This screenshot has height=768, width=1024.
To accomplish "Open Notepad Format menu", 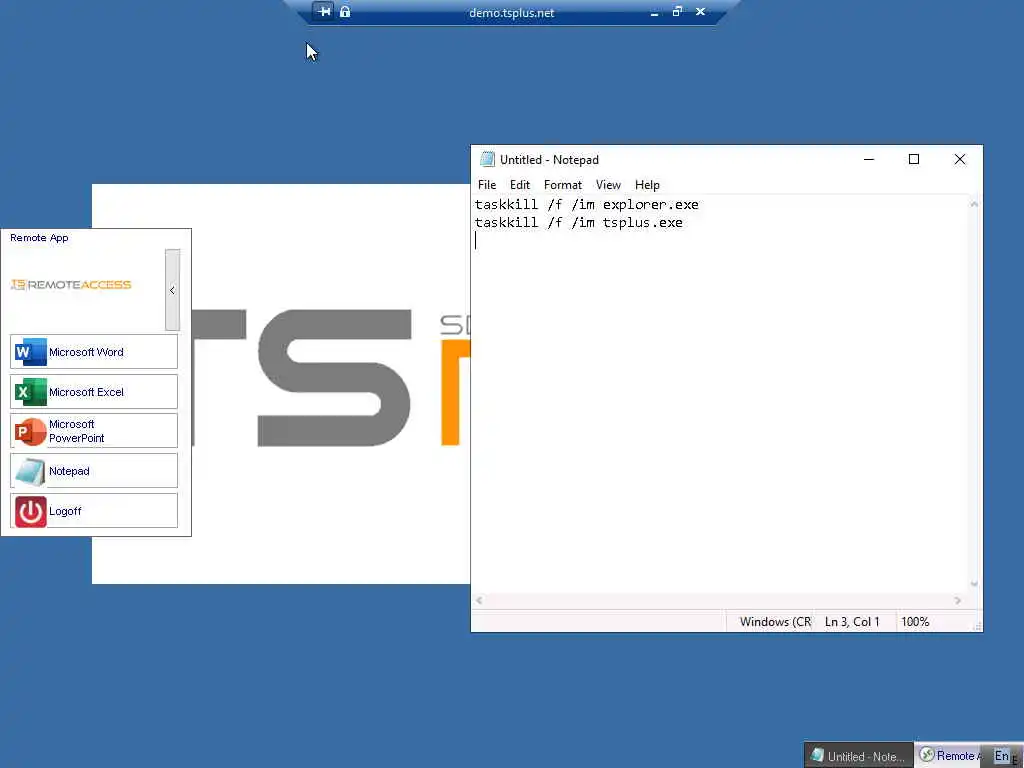I will pyautogui.click(x=562, y=185).
